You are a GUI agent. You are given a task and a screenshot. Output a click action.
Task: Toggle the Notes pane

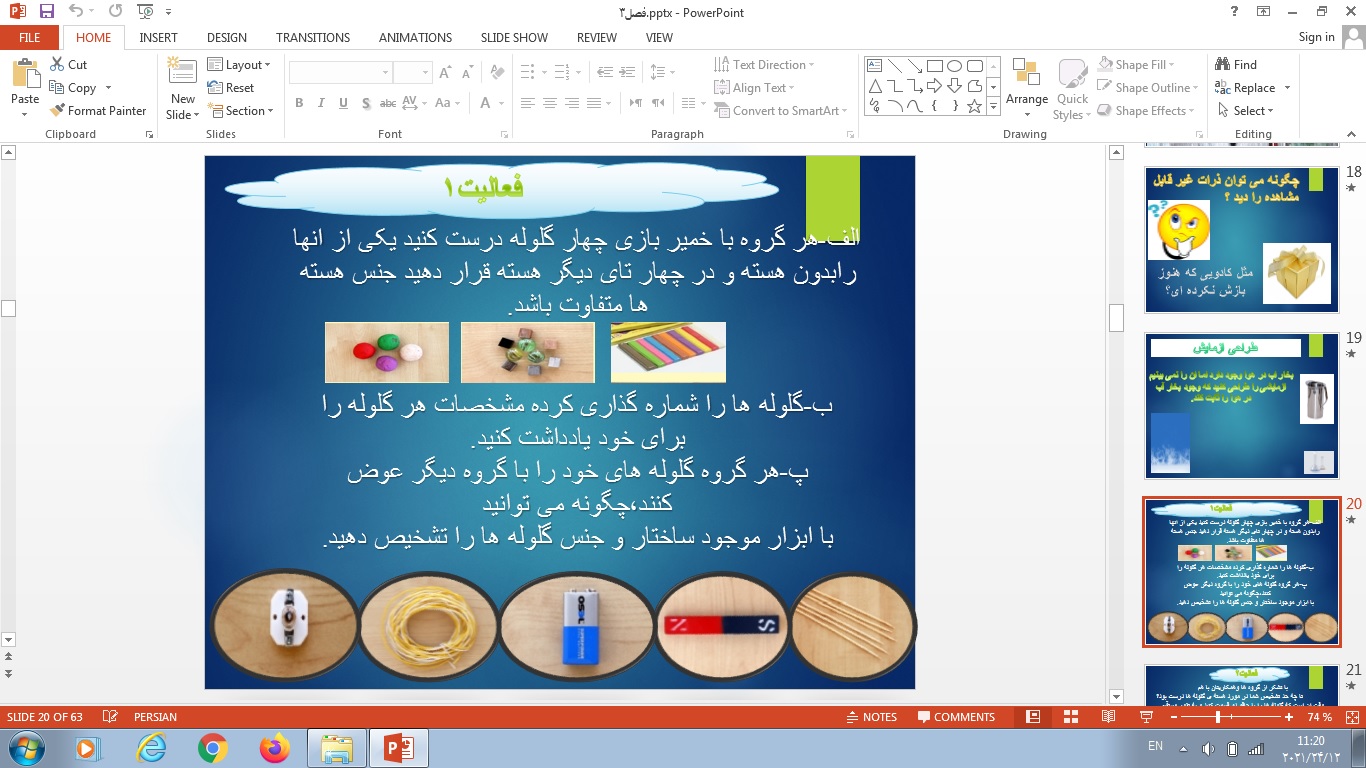tap(871, 717)
